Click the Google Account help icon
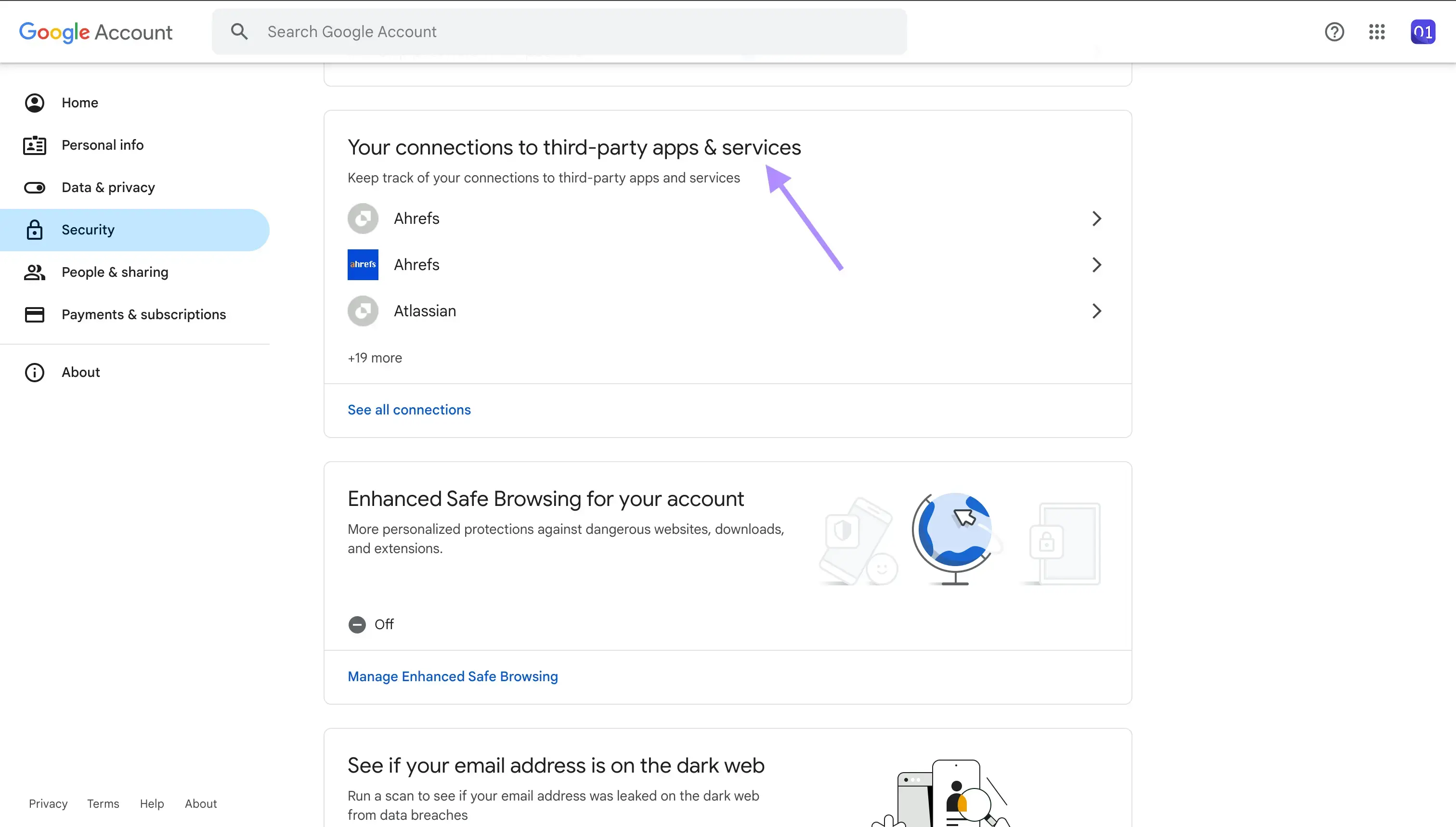 point(1334,32)
